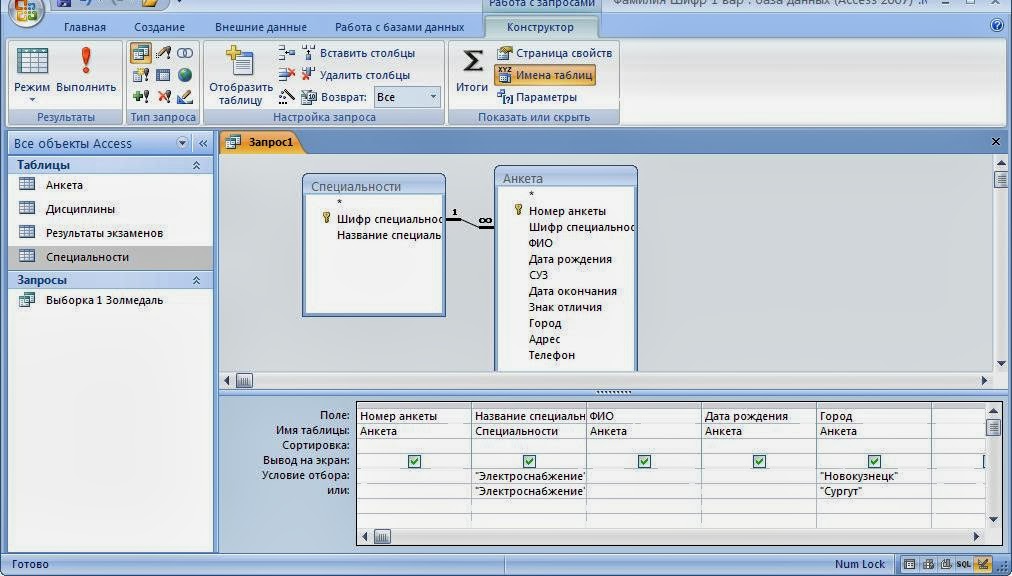
Task: Open the Внешние данные ribbon tab
Action: point(260,27)
